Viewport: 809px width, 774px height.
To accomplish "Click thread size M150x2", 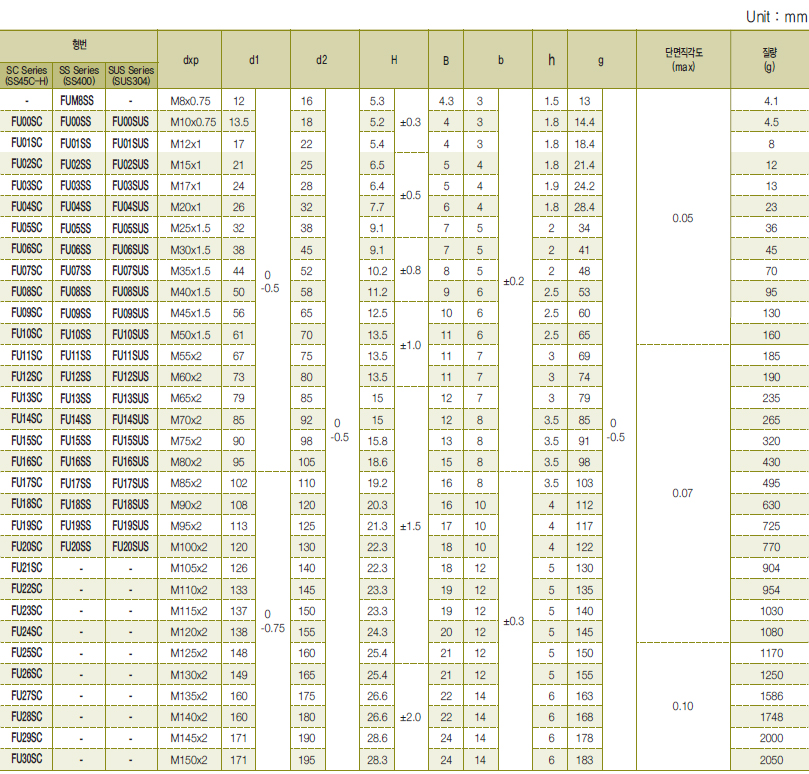I will pyautogui.click(x=189, y=760).
